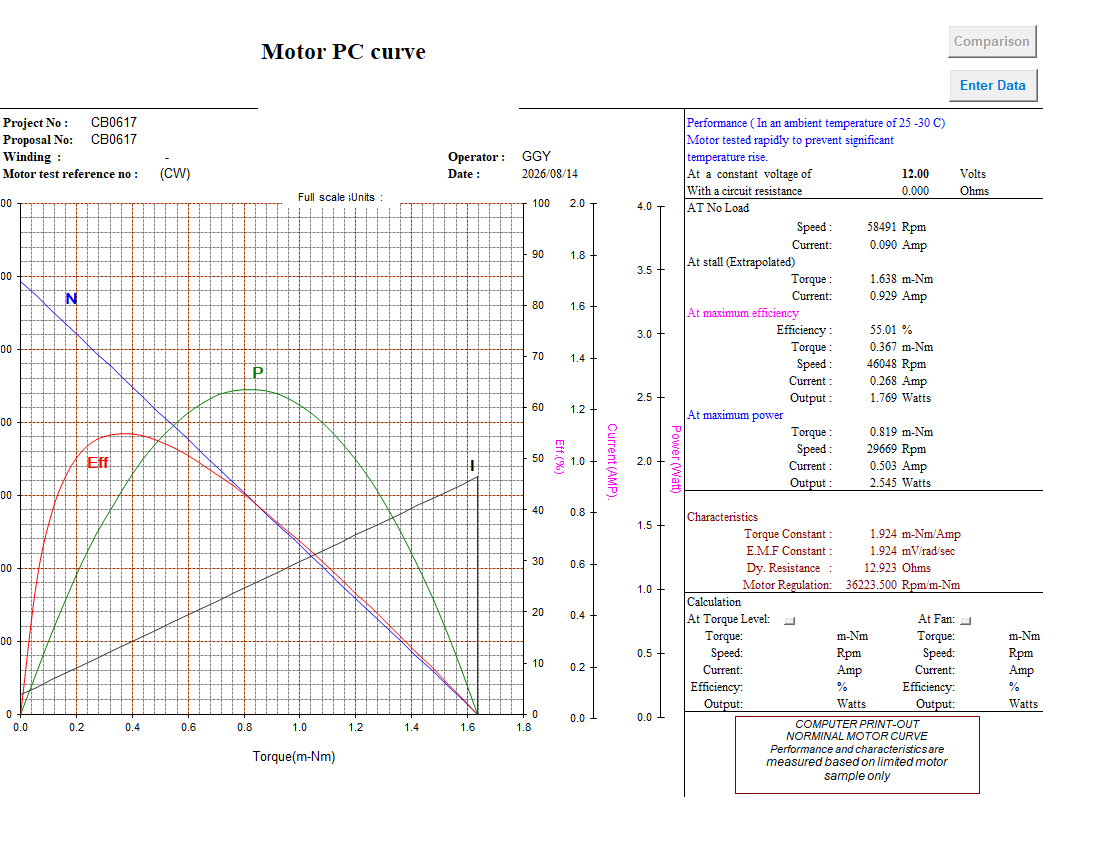Toggle the At Torque Level checkbox
This screenshot has height=848, width=1107.
789,621
